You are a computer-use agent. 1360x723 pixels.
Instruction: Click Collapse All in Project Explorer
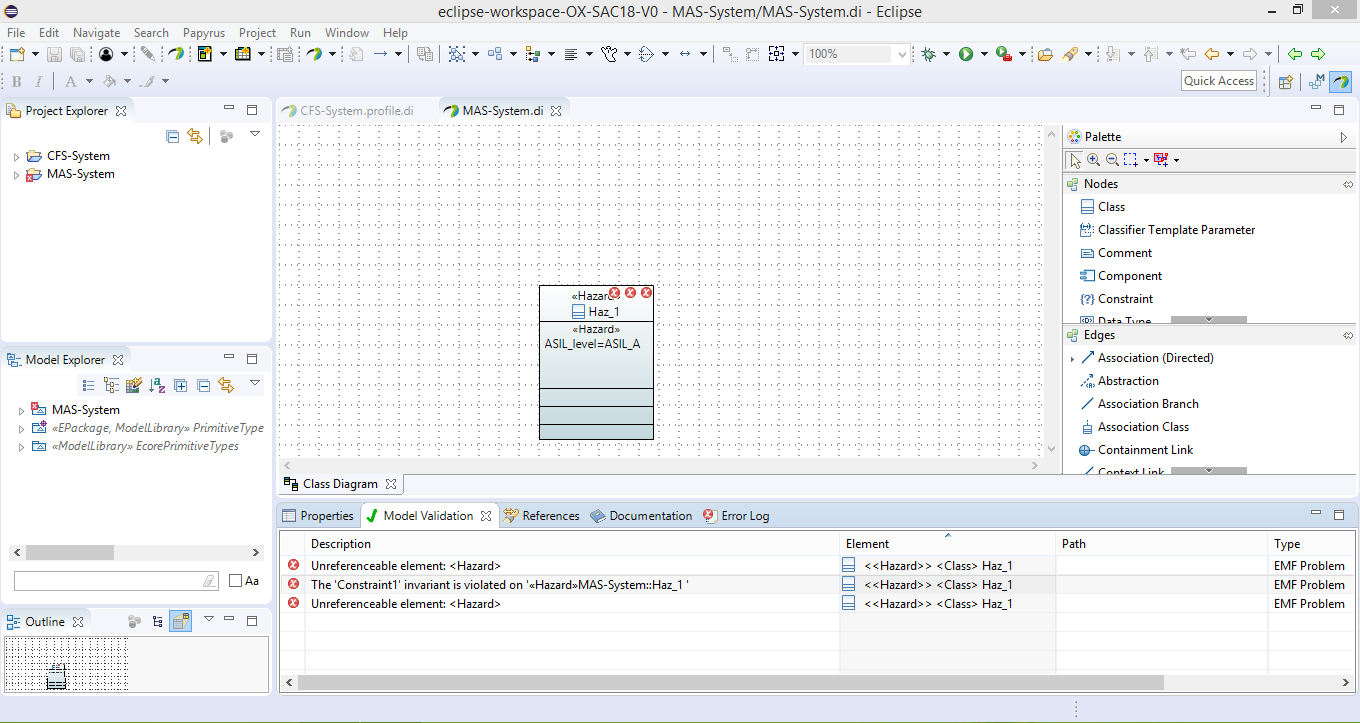click(173, 136)
